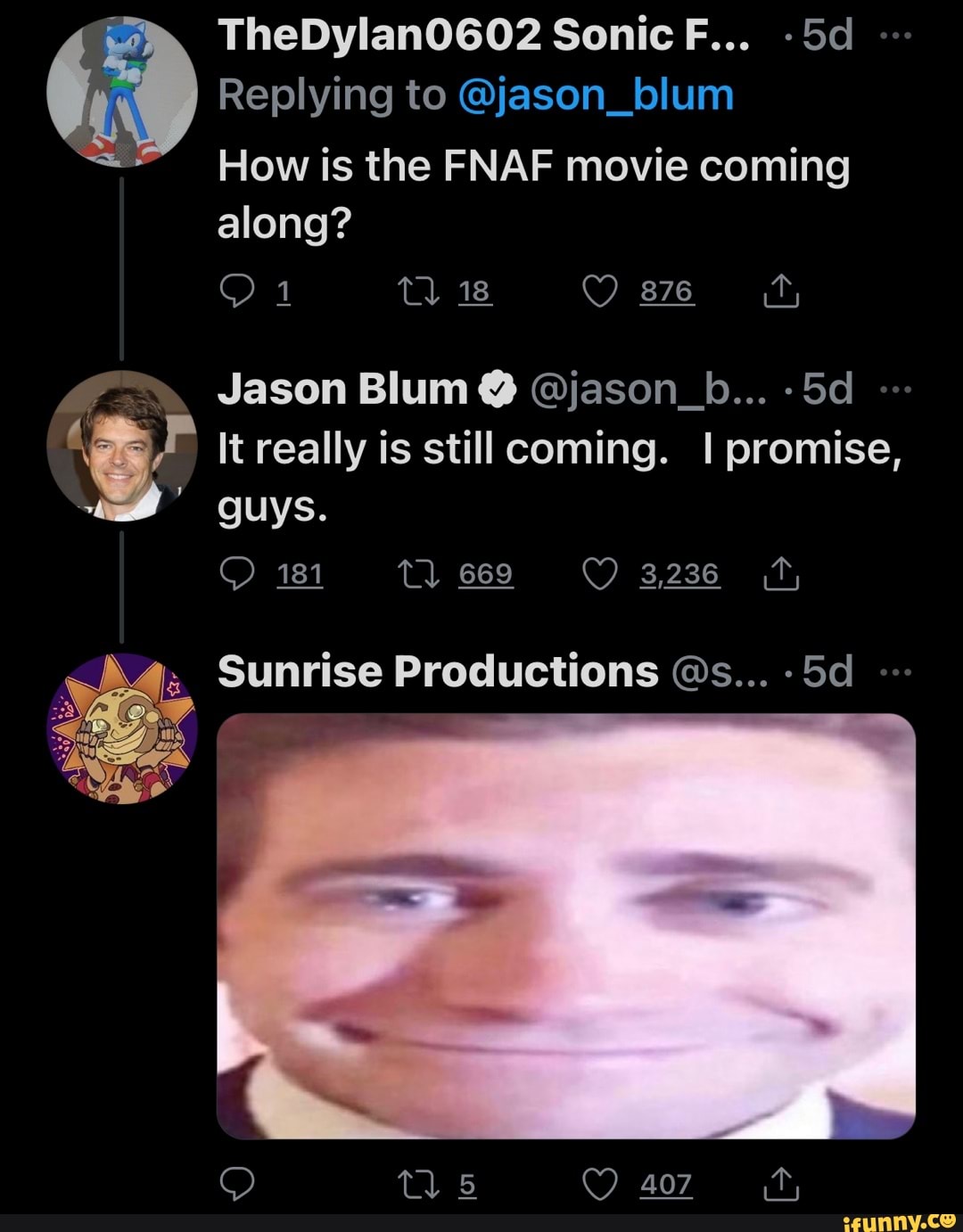963x1232 pixels.
Task: Retweet Sunrise Productions' image tweet
Action: pos(418,1184)
